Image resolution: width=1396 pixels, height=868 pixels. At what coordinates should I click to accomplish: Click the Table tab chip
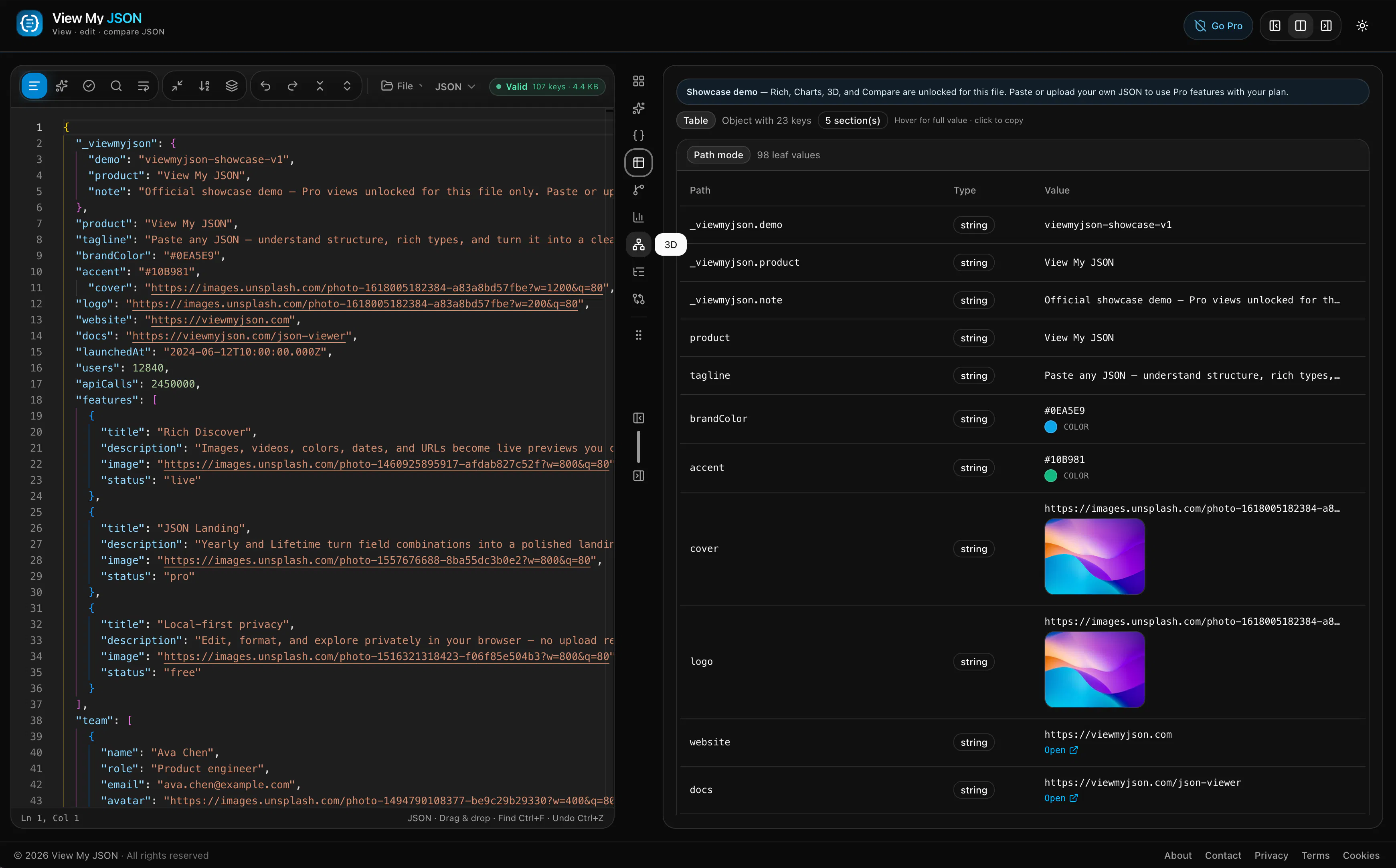(696, 121)
